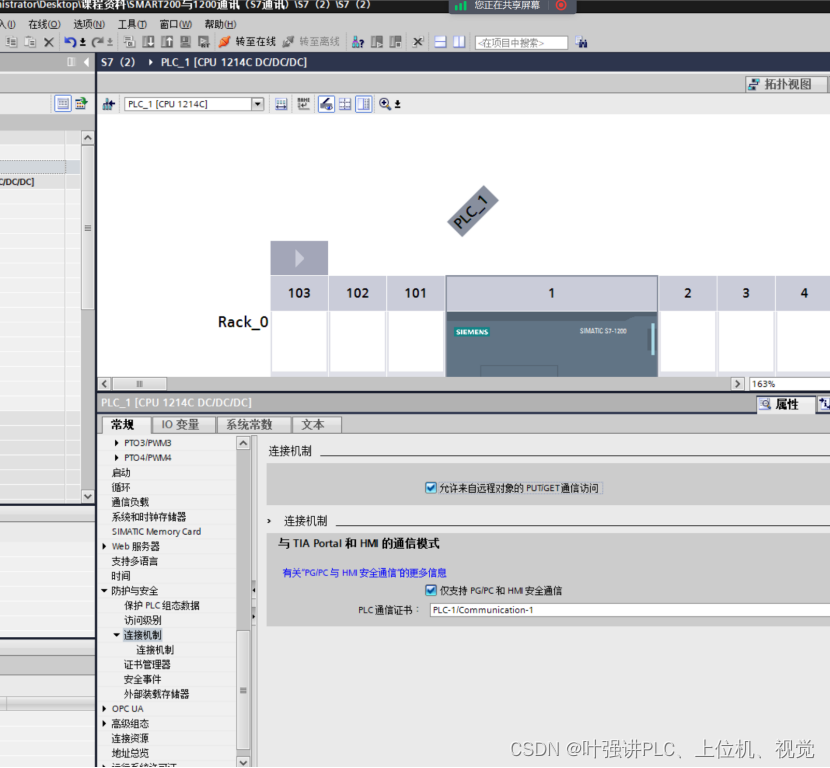Click the grid layout icon in device toolbar
The width and height of the screenshot is (830, 768).
[x=345, y=104]
